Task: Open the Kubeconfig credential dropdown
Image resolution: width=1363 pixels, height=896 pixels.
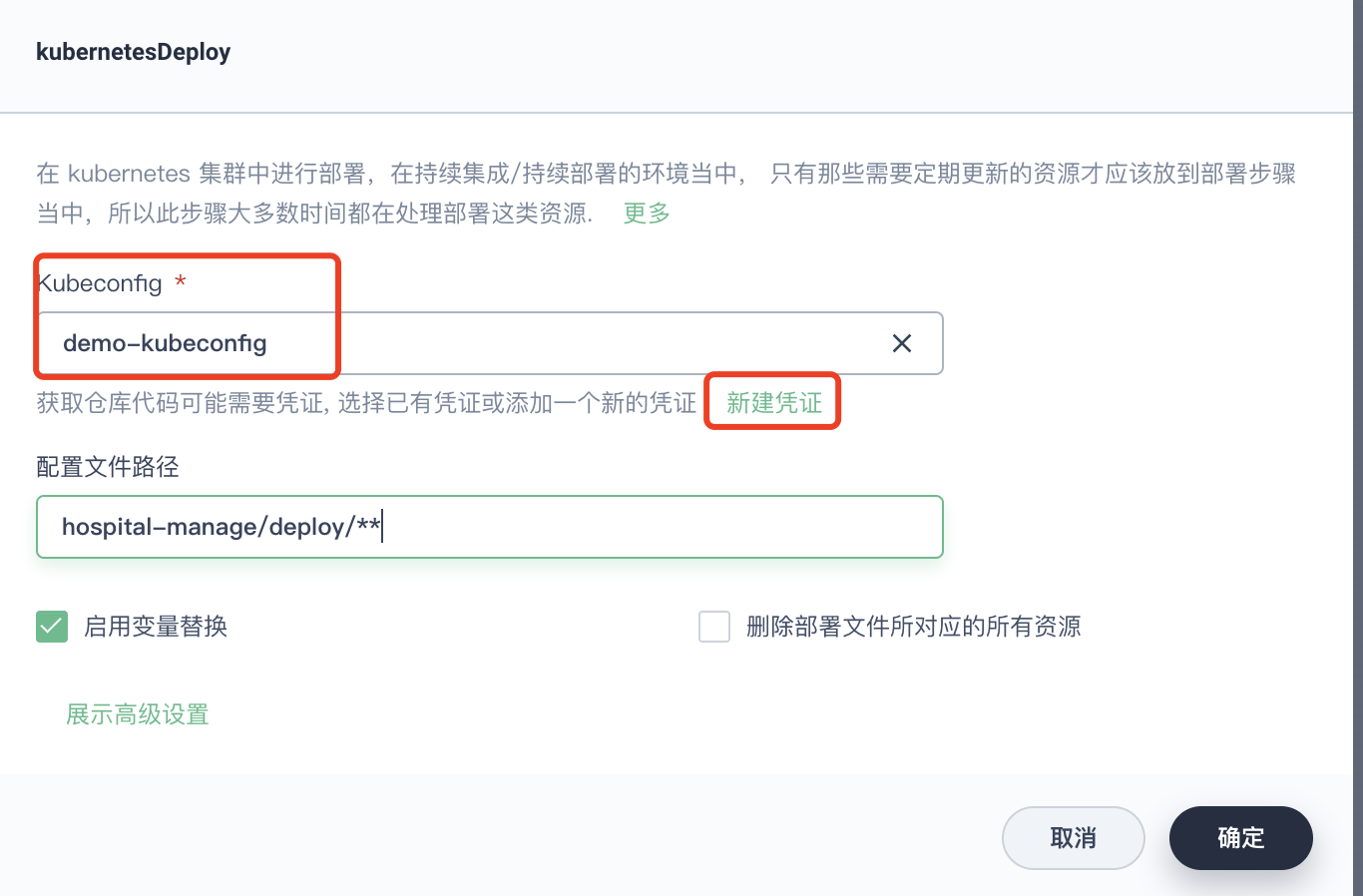Action: 490,343
